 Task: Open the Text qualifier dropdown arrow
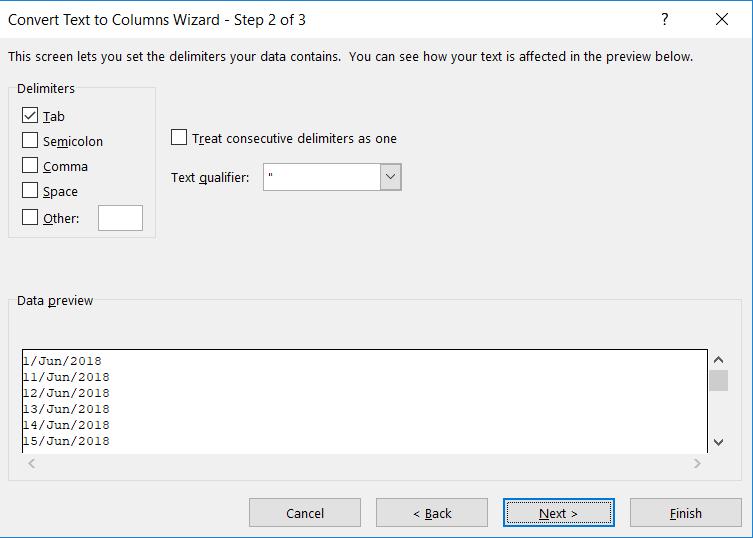[390, 178]
